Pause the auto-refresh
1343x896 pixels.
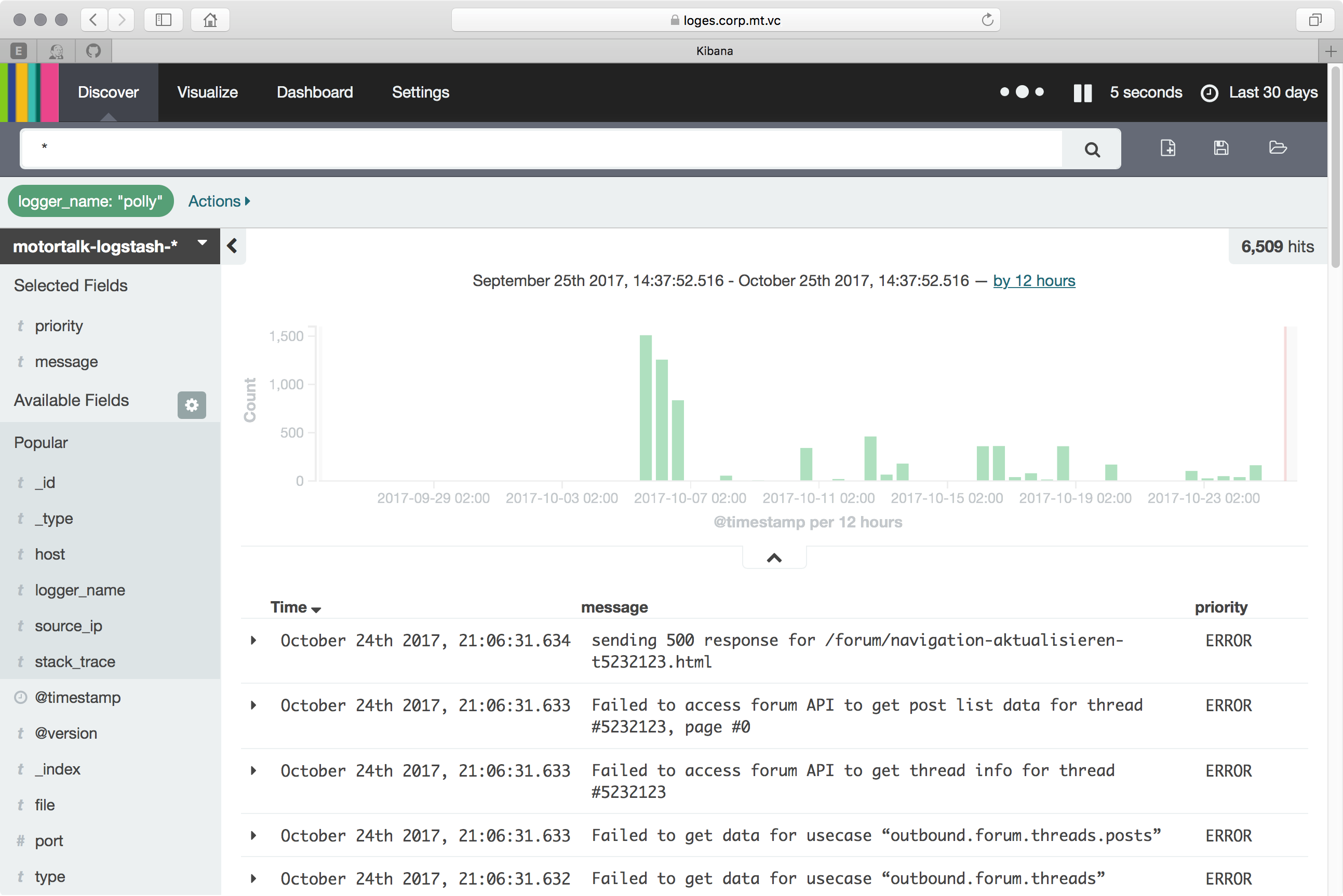1082,92
